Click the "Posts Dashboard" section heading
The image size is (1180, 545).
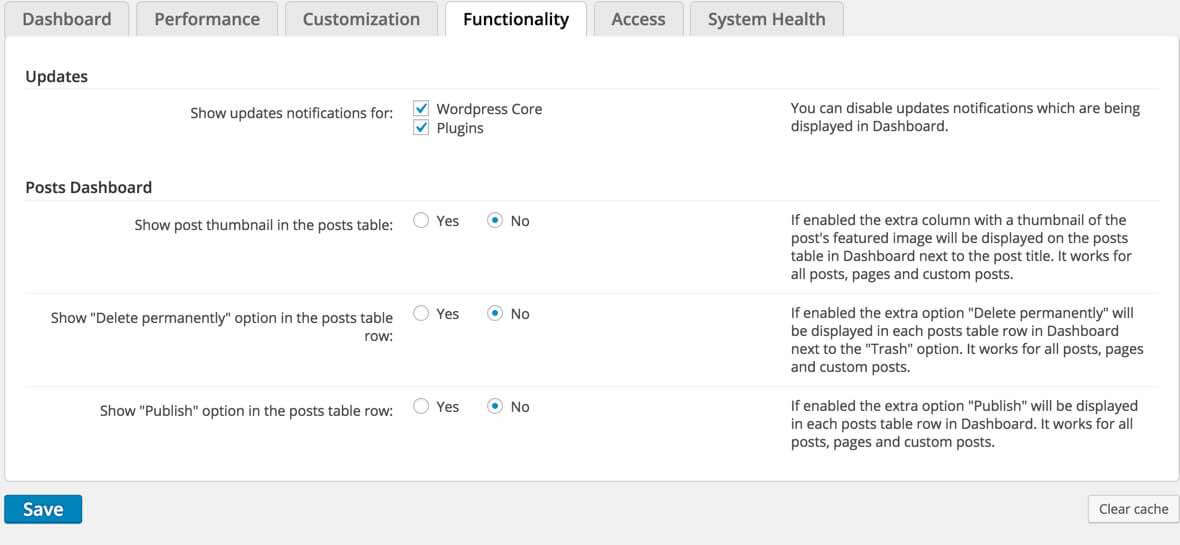[89, 187]
